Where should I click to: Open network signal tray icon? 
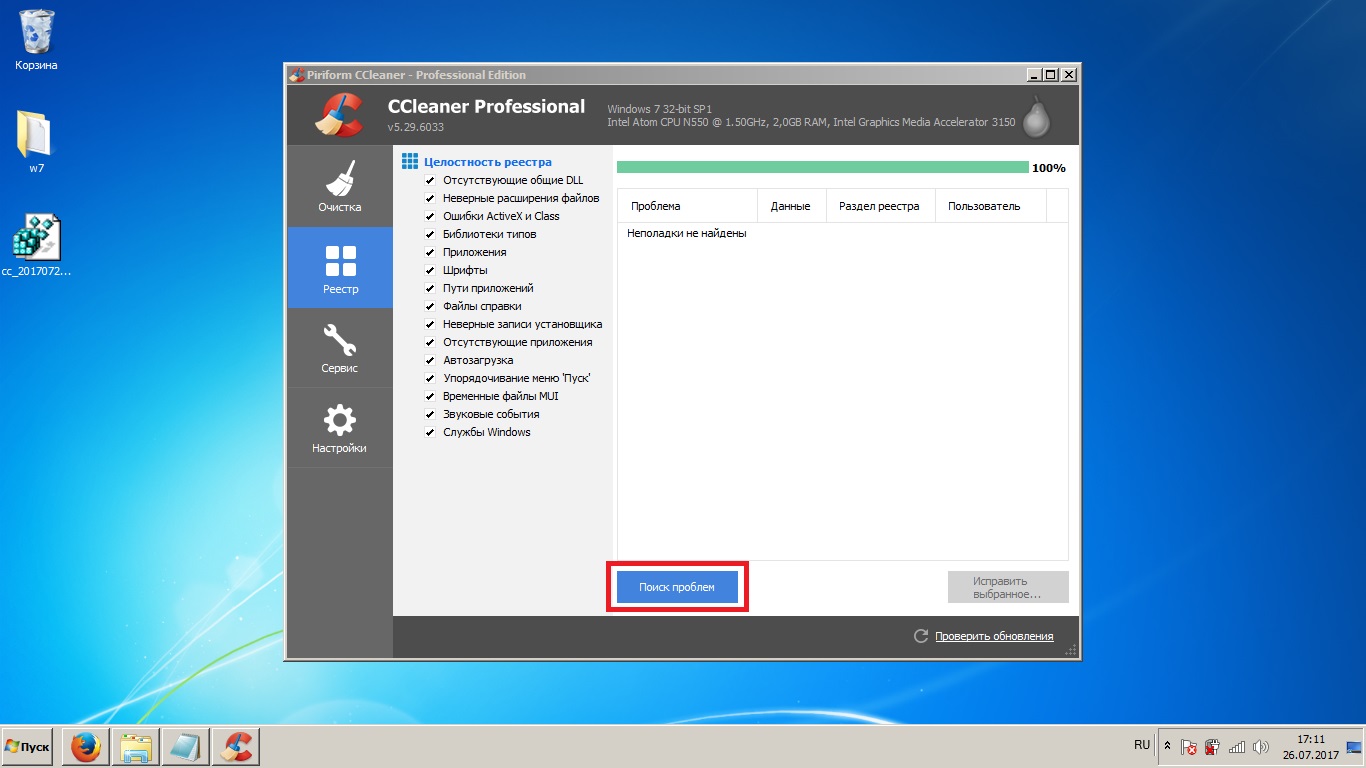[x=1237, y=747]
